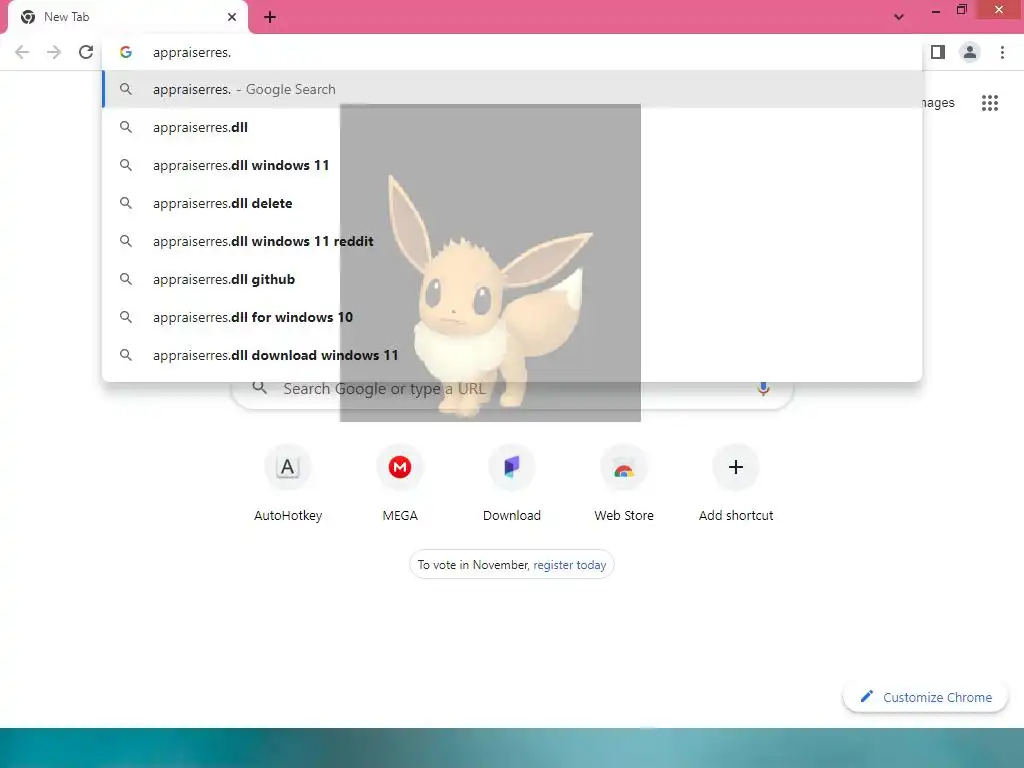This screenshot has height=768, width=1024.
Task: Open the side panel icon
Action: pyautogui.click(x=938, y=52)
